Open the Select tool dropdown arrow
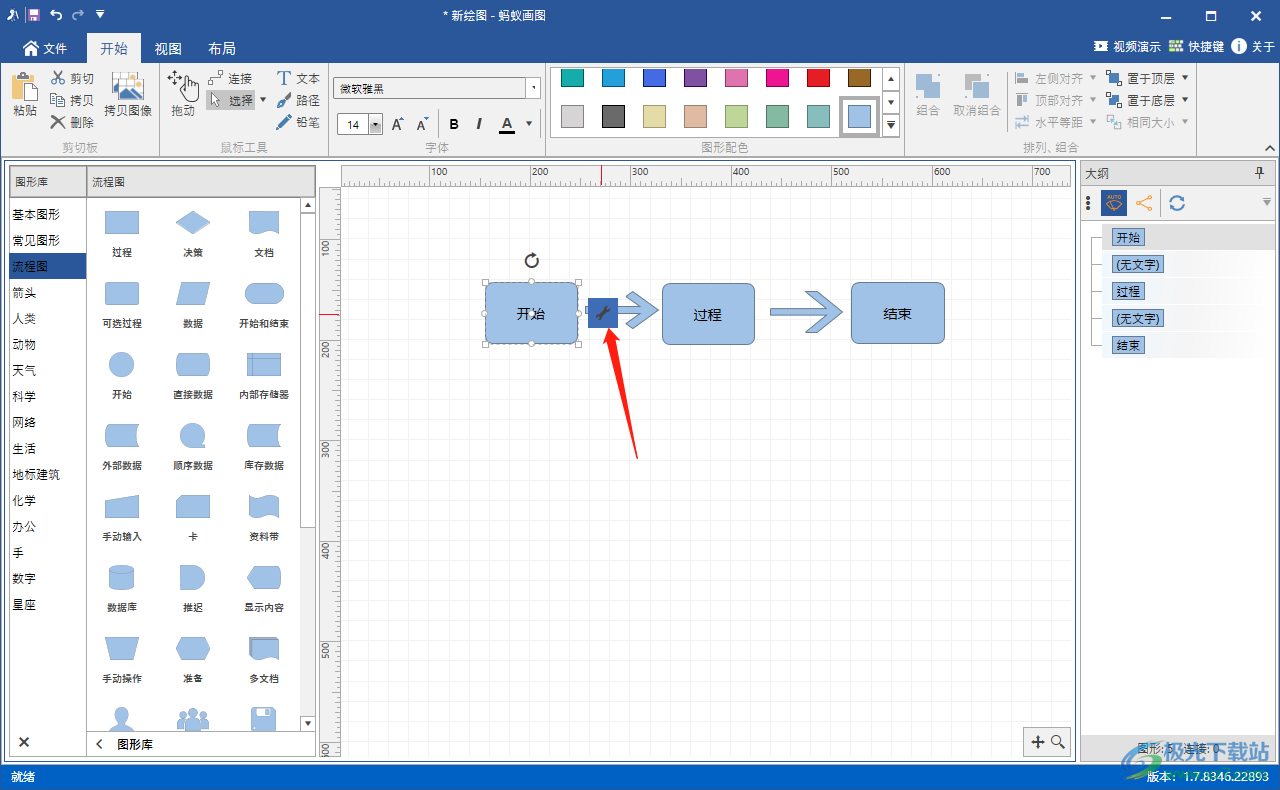This screenshot has width=1280, height=790. 263,100
